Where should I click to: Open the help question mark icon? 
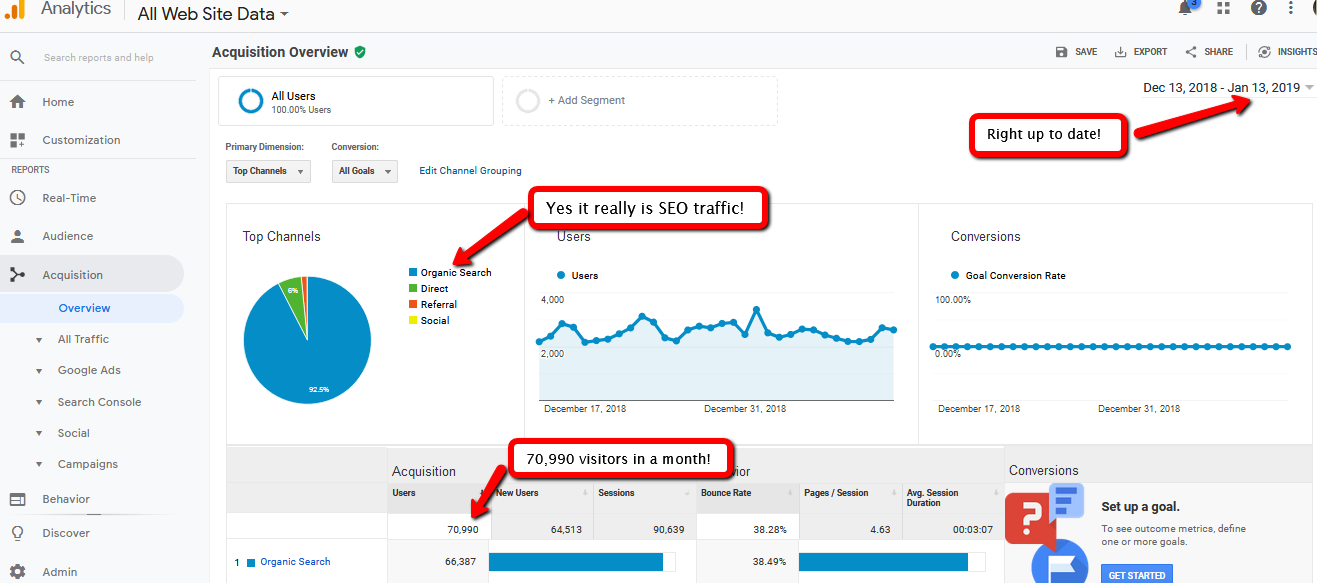pos(1259,8)
